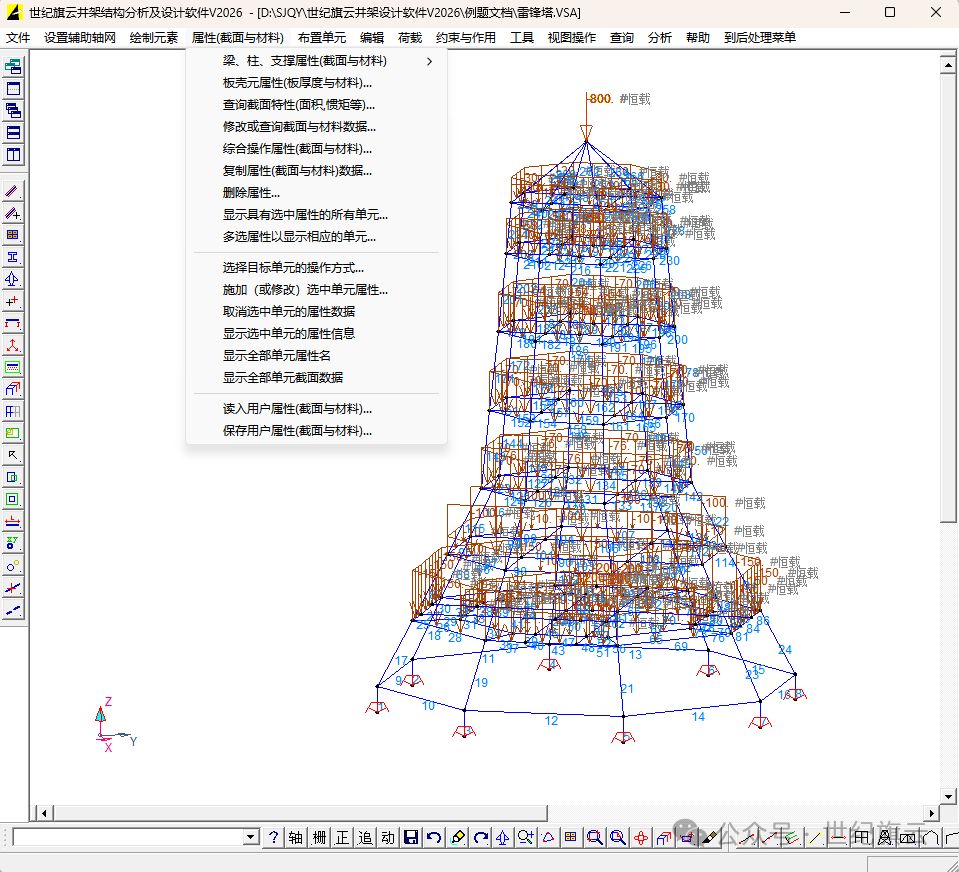Click the undo arrow icon
This screenshot has height=872, width=959.
[434, 837]
